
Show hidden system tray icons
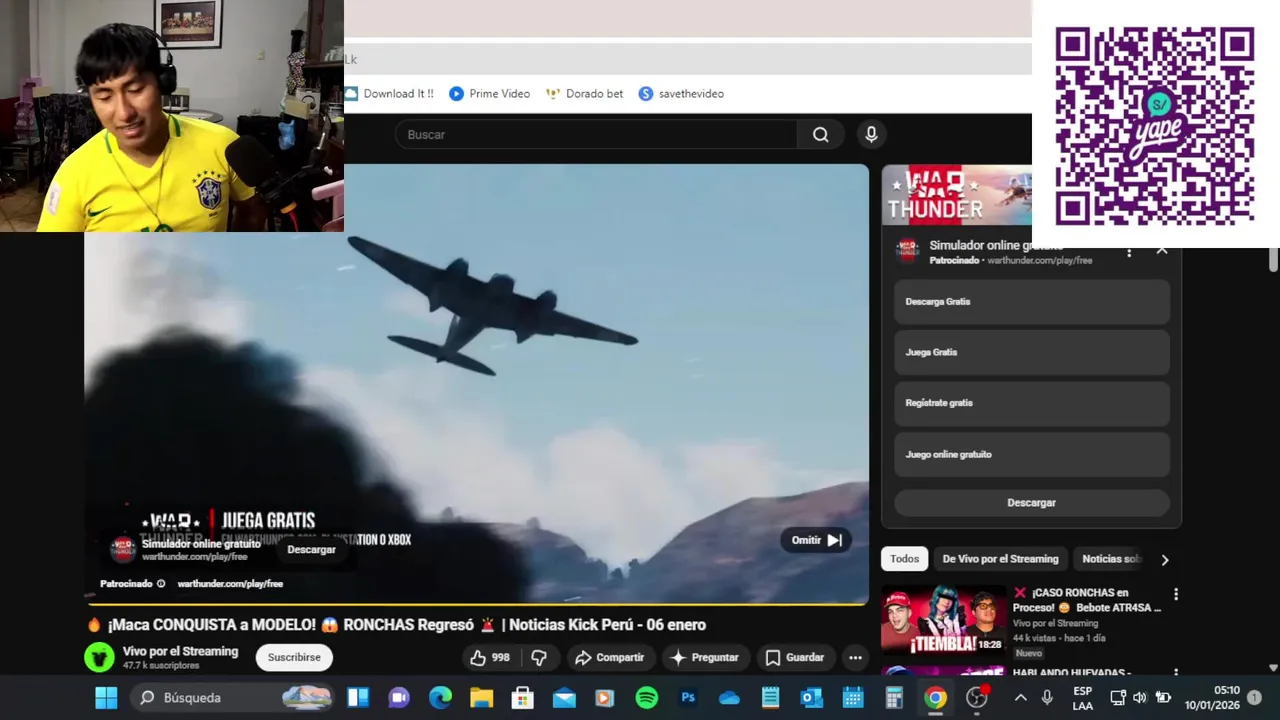1020,697
